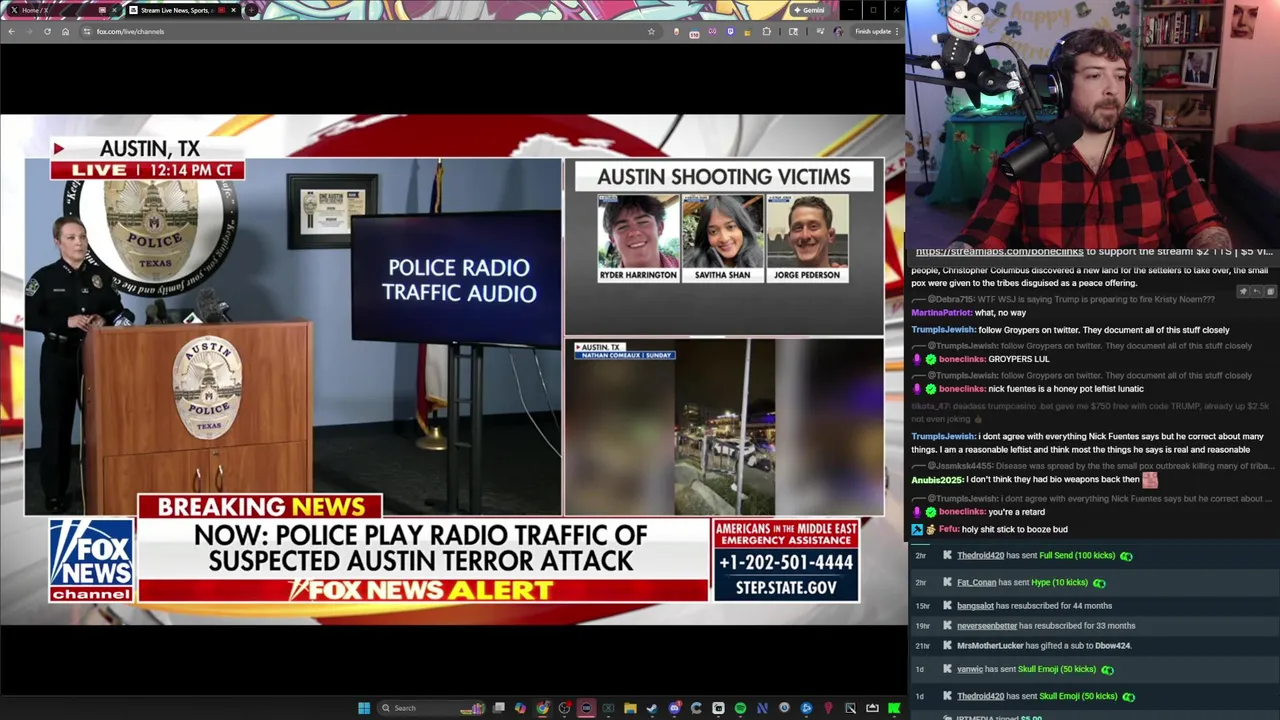Open the Kick app taskbar icon

coord(894,708)
